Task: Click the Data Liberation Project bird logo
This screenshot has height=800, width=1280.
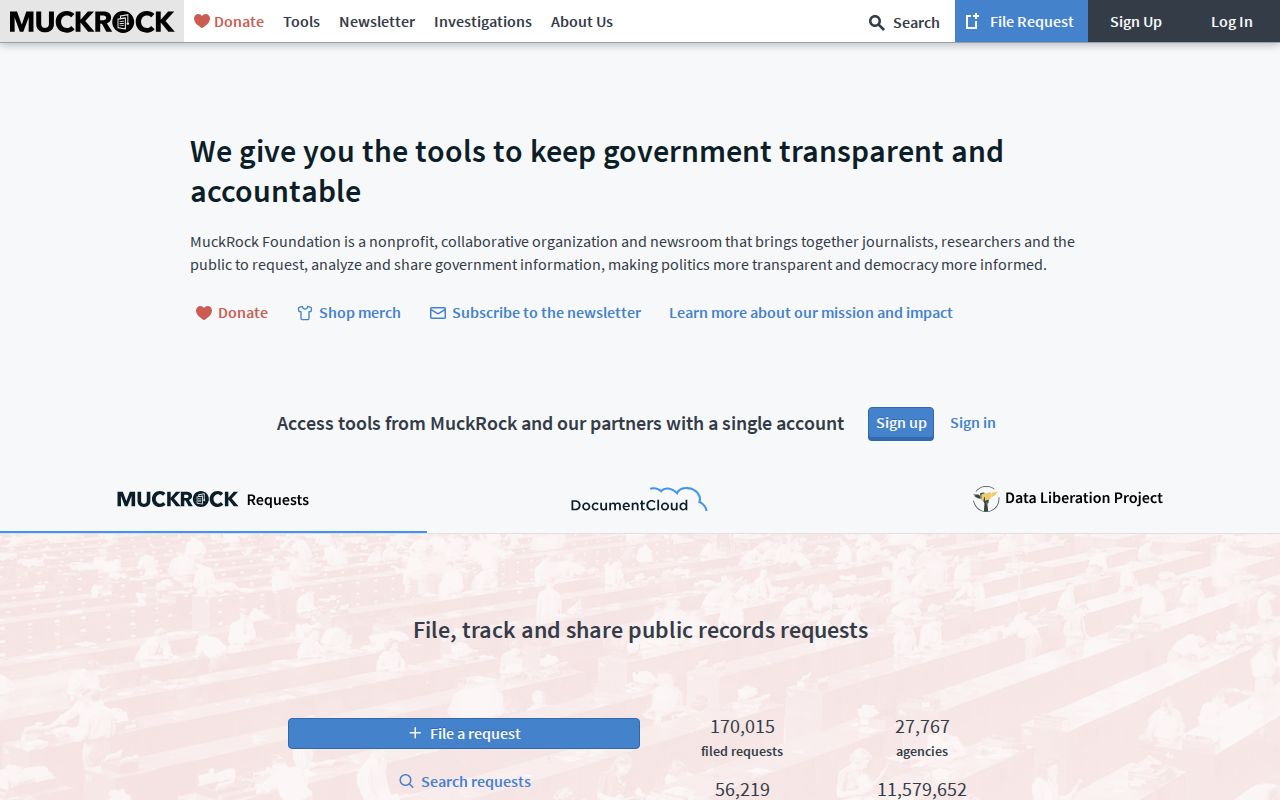Action: click(986, 498)
